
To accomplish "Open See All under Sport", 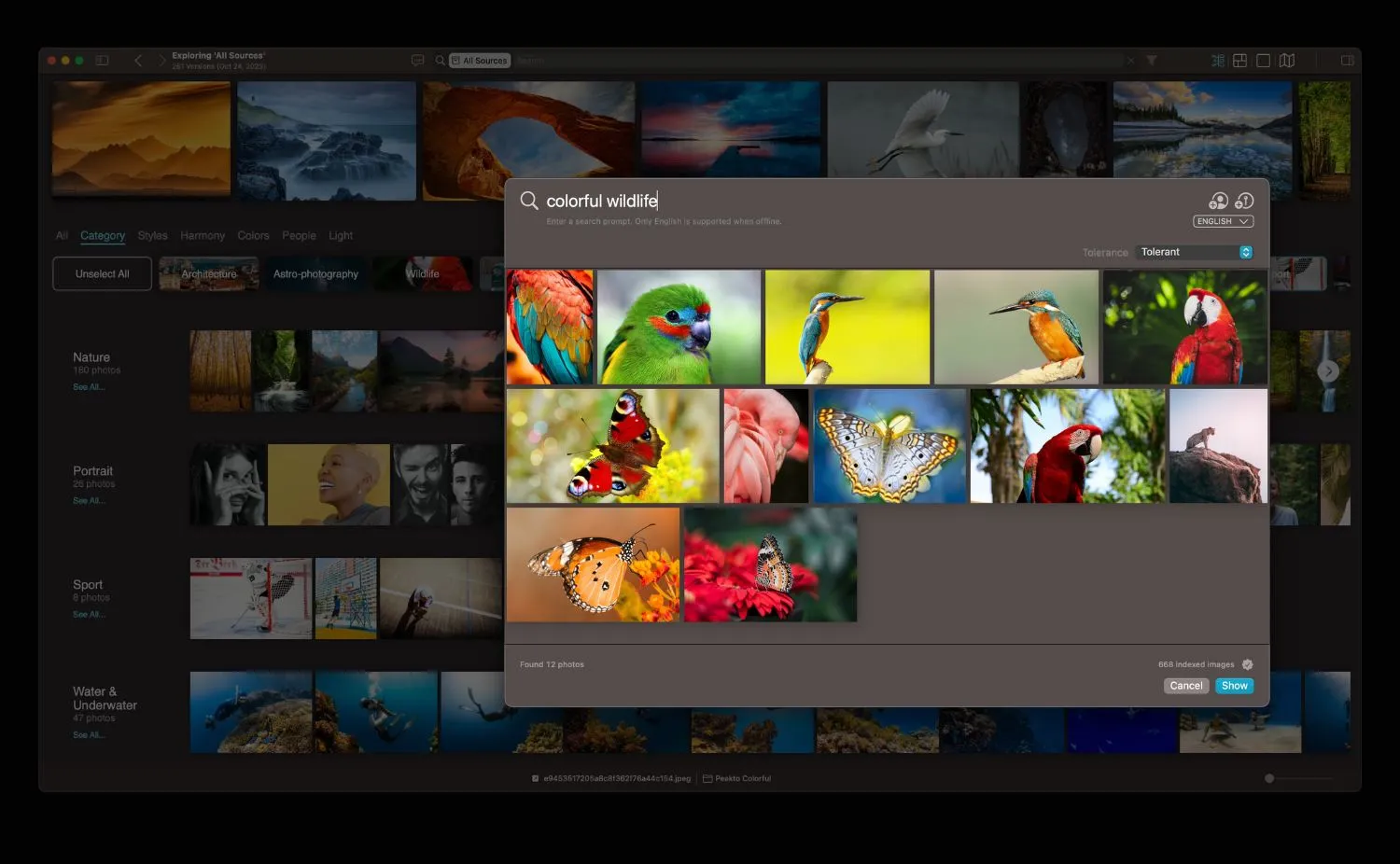I will (x=89, y=615).
